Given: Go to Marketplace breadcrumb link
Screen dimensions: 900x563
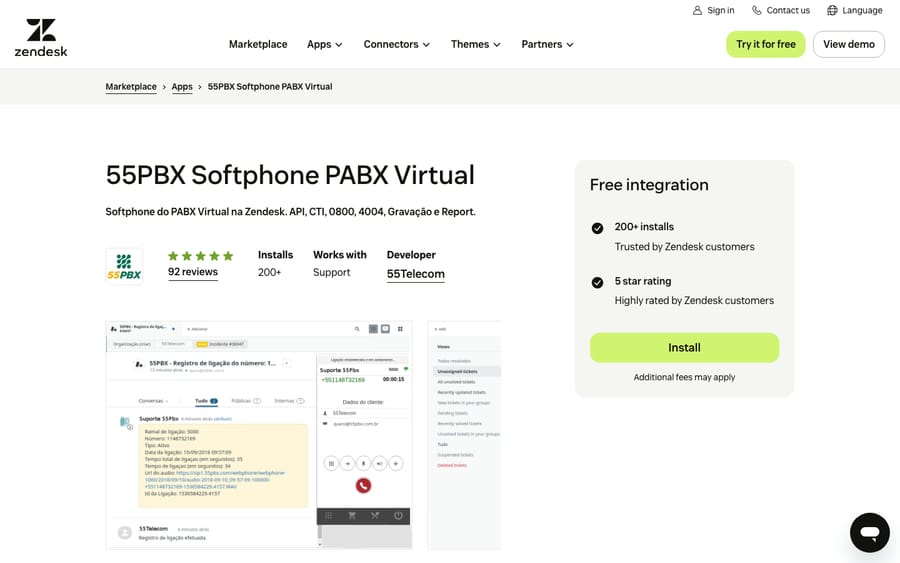Looking at the screenshot, I should click(131, 87).
